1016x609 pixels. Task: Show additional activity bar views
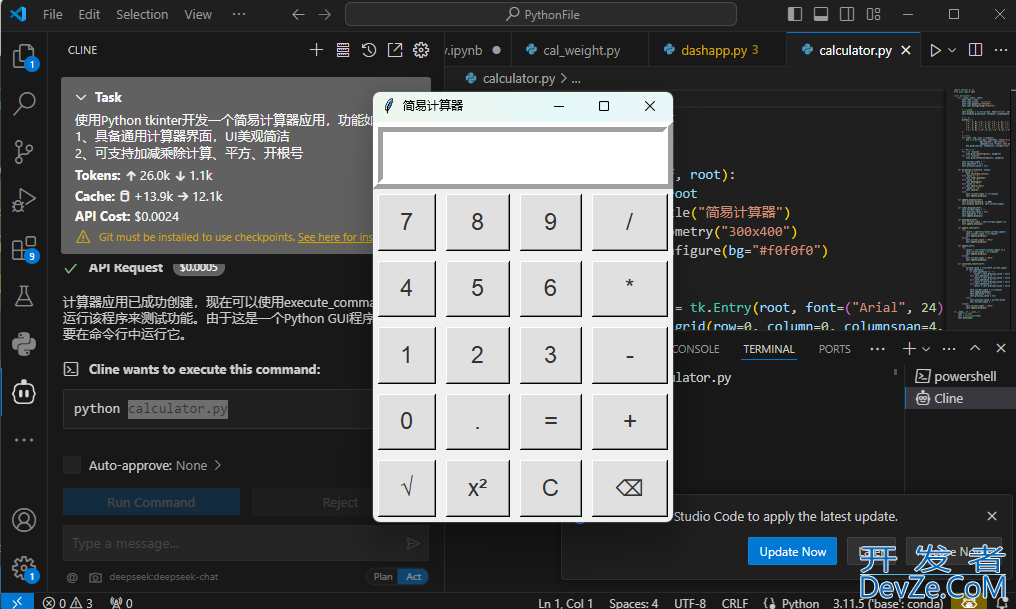pos(24,440)
